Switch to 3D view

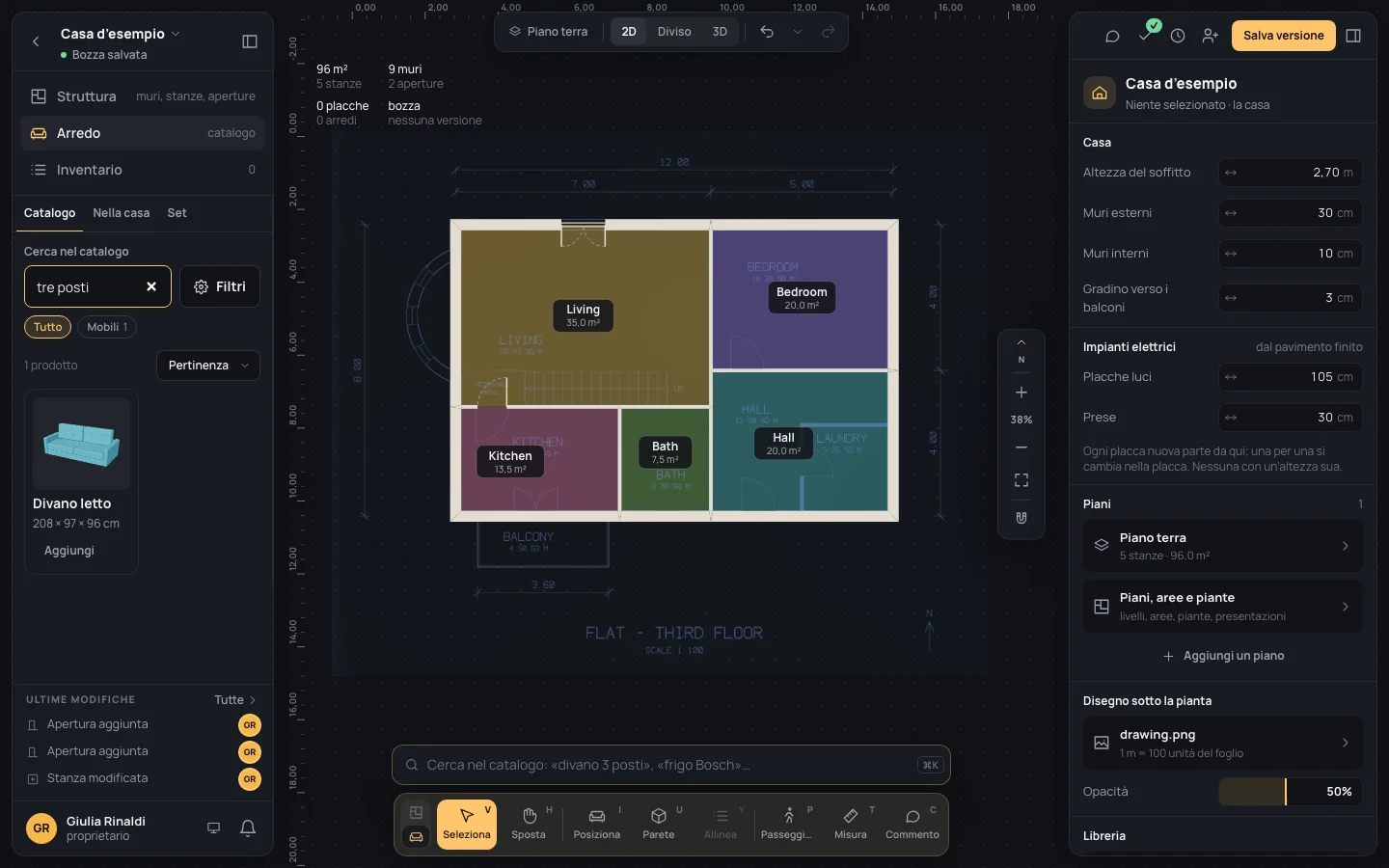[x=720, y=32]
